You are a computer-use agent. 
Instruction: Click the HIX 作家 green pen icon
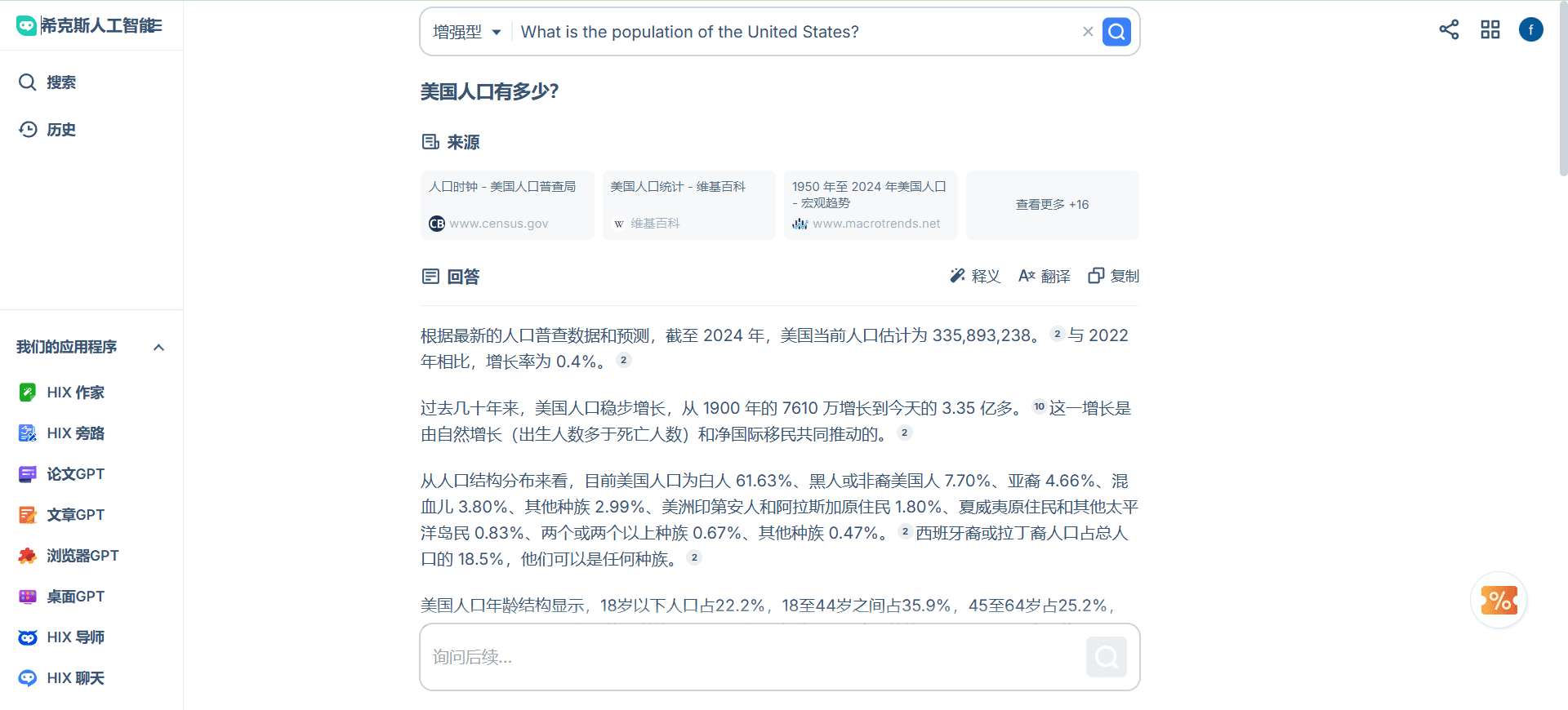(x=28, y=393)
